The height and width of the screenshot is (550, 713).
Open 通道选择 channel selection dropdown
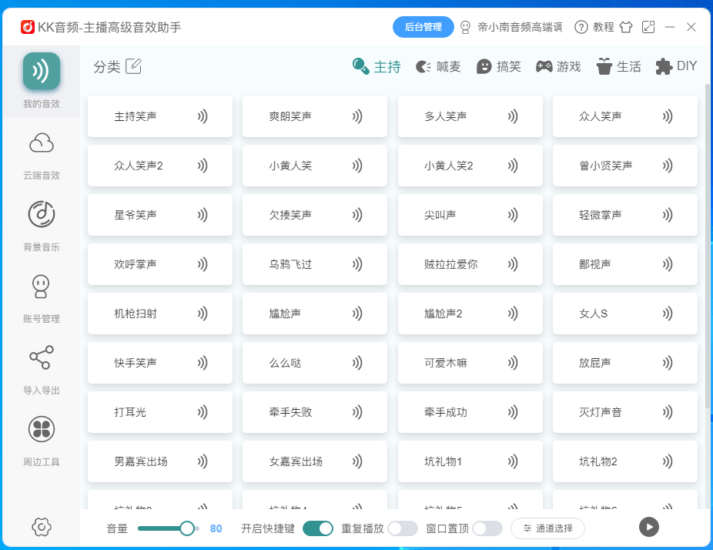pos(548,528)
